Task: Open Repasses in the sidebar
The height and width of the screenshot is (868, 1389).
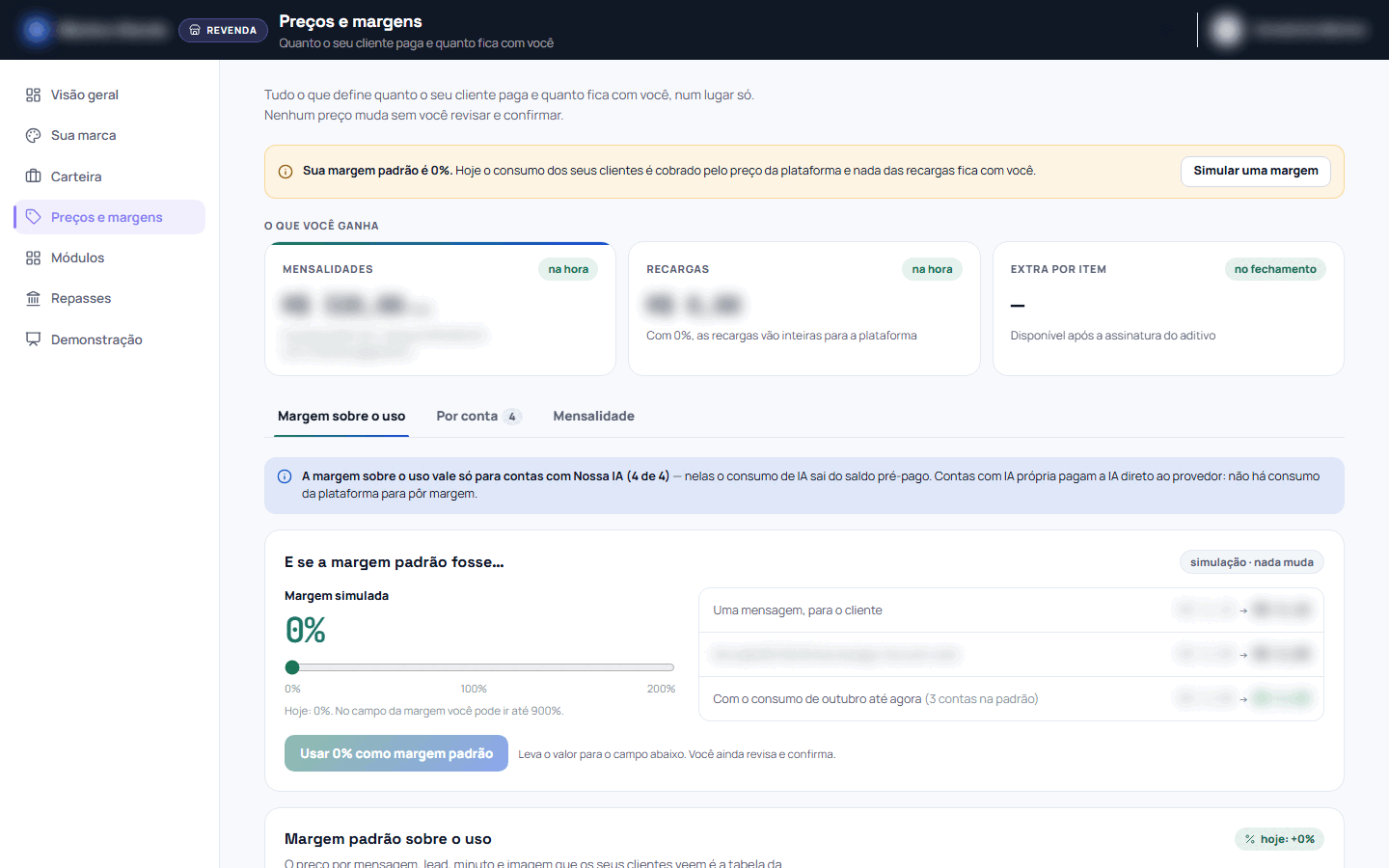Action: (110, 299)
